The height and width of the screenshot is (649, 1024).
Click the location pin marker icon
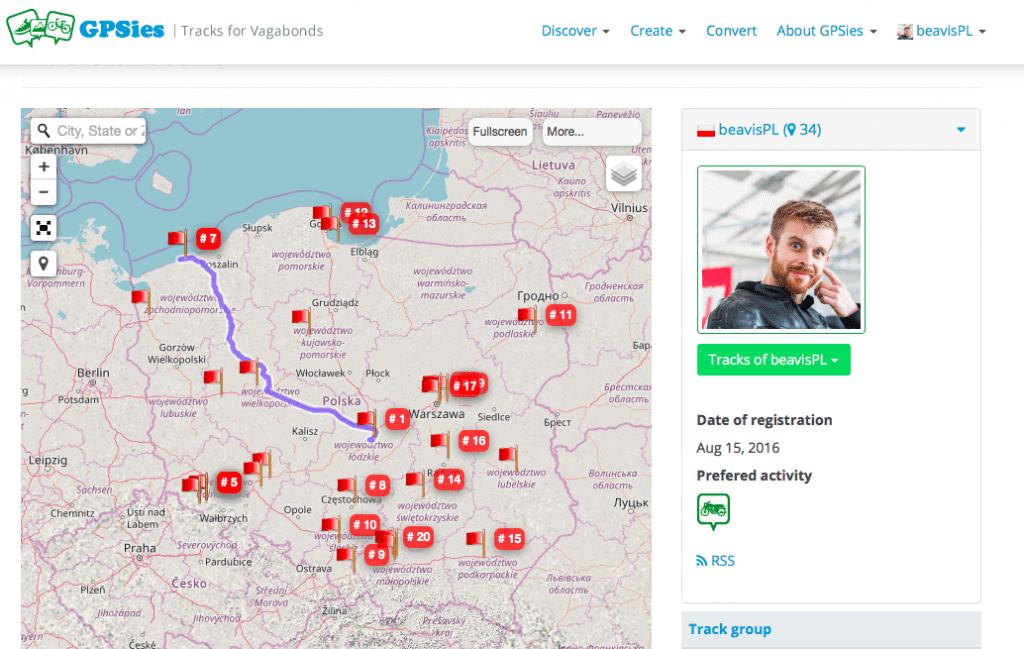pyautogui.click(x=43, y=263)
